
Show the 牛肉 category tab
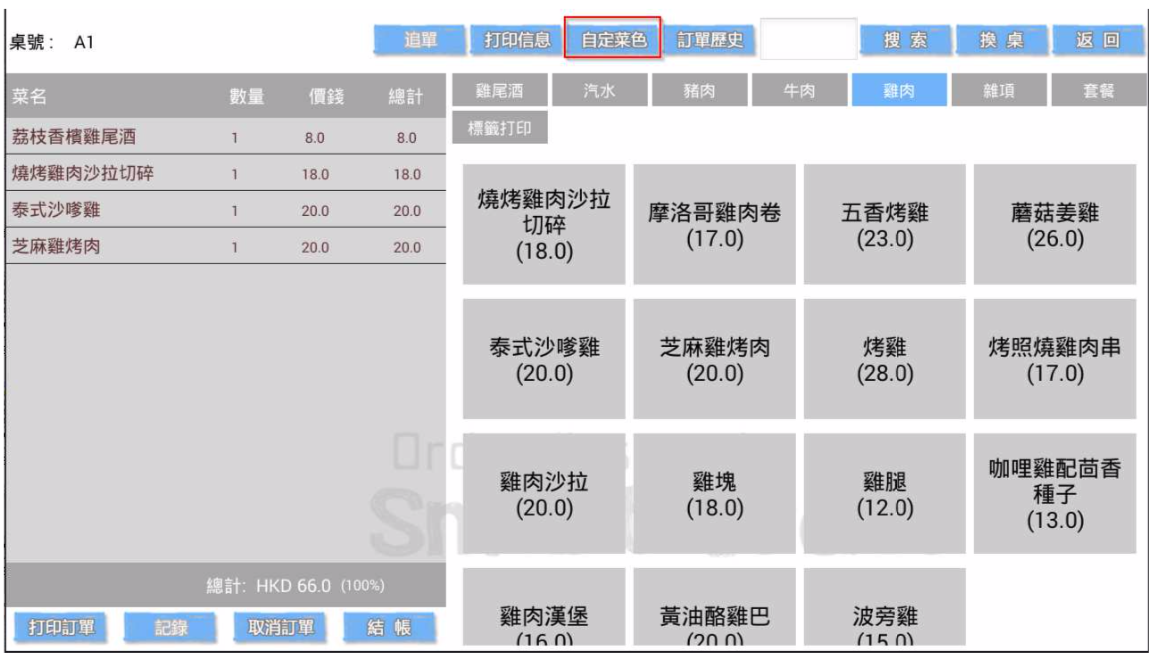point(799,91)
